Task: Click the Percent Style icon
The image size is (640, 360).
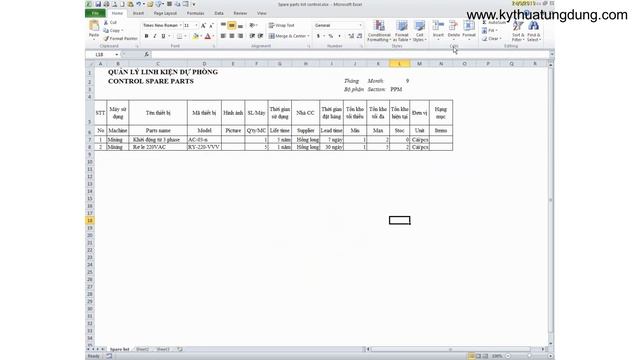Action: [x=331, y=36]
